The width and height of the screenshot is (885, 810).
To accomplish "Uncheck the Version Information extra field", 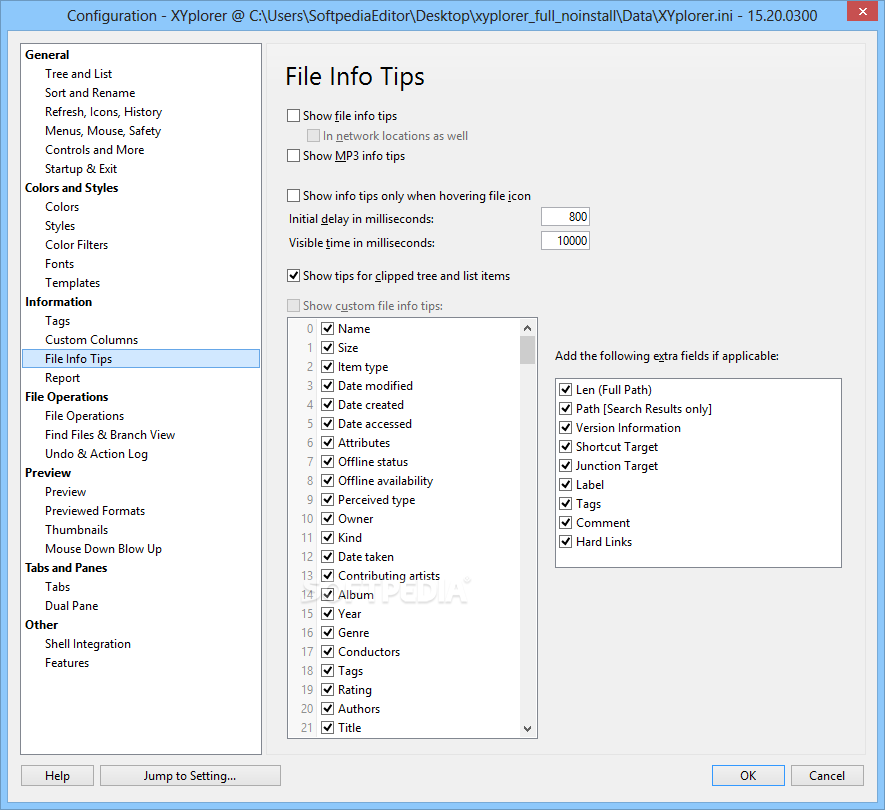I will [566, 428].
